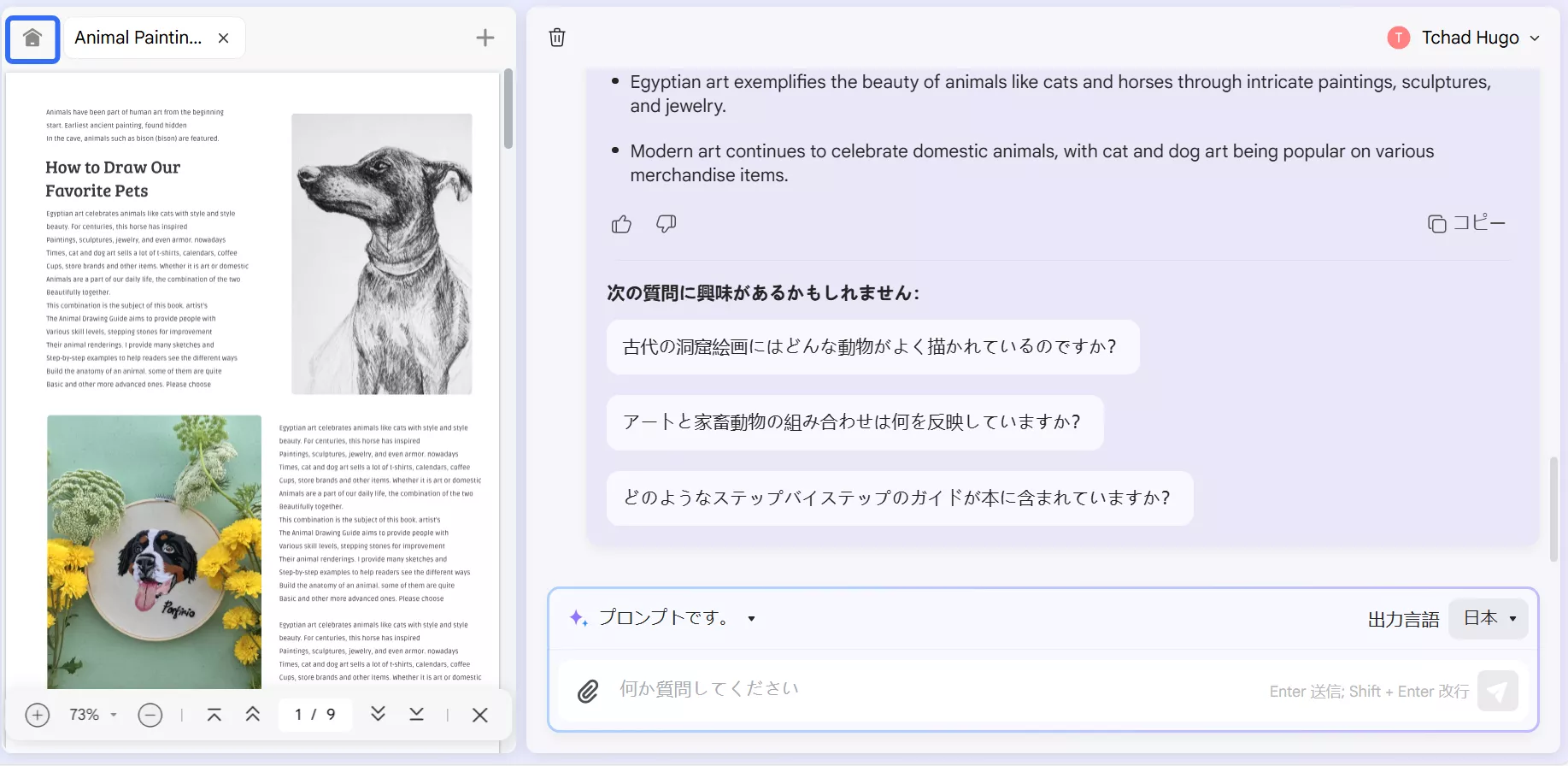Screen dimensions: 1568x766
Task: Give the response a thumbs down
Action: [x=667, y=224]
